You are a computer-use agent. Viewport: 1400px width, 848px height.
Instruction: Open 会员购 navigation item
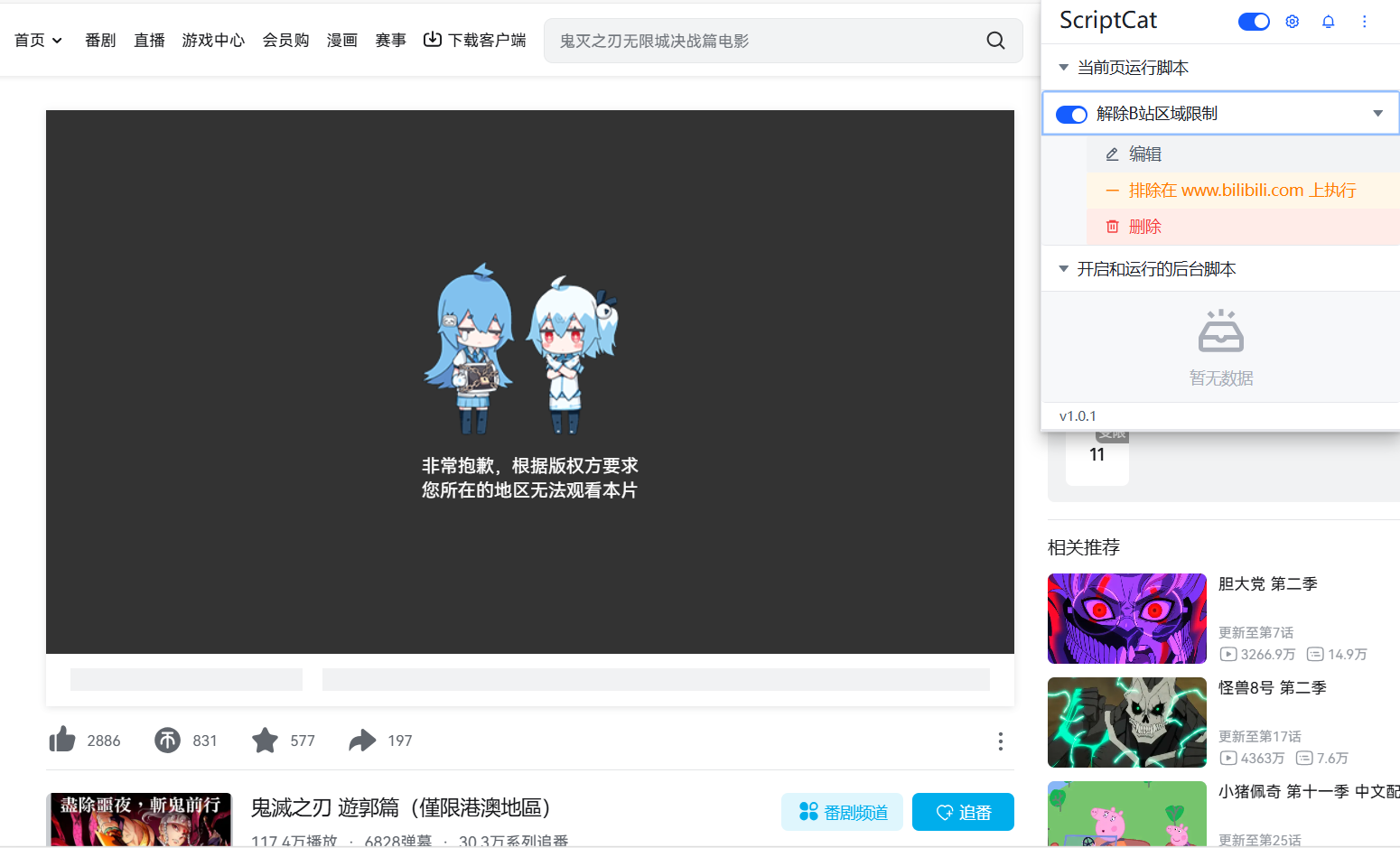(285, 40)
